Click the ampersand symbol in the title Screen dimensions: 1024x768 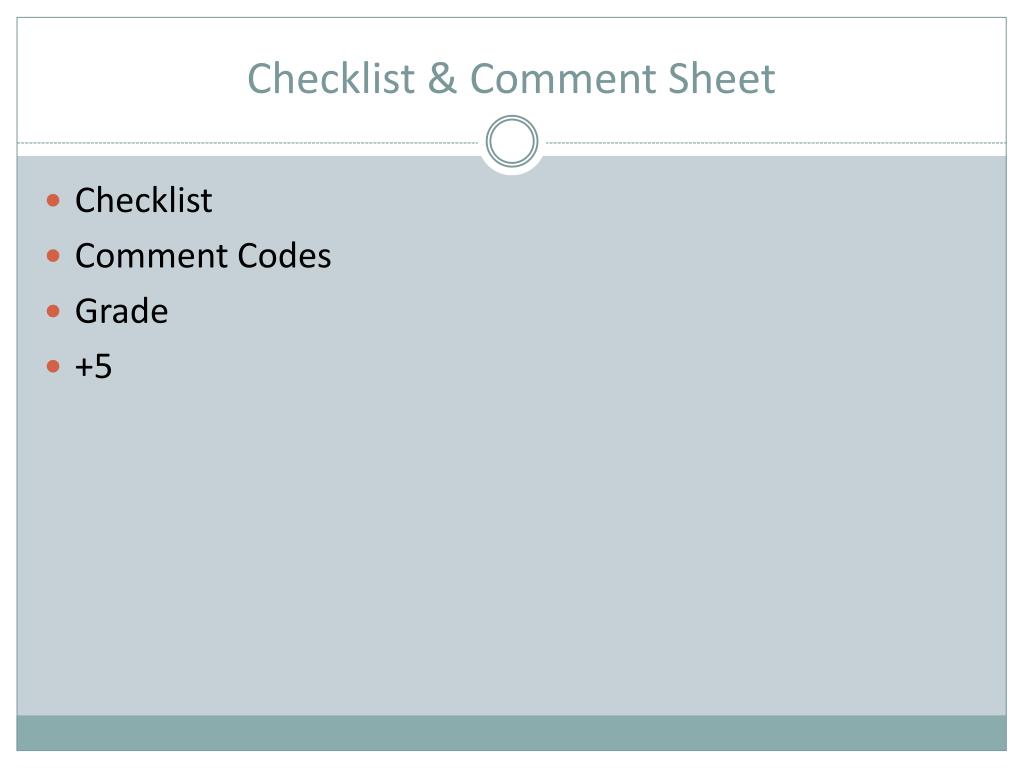(442, 78)
